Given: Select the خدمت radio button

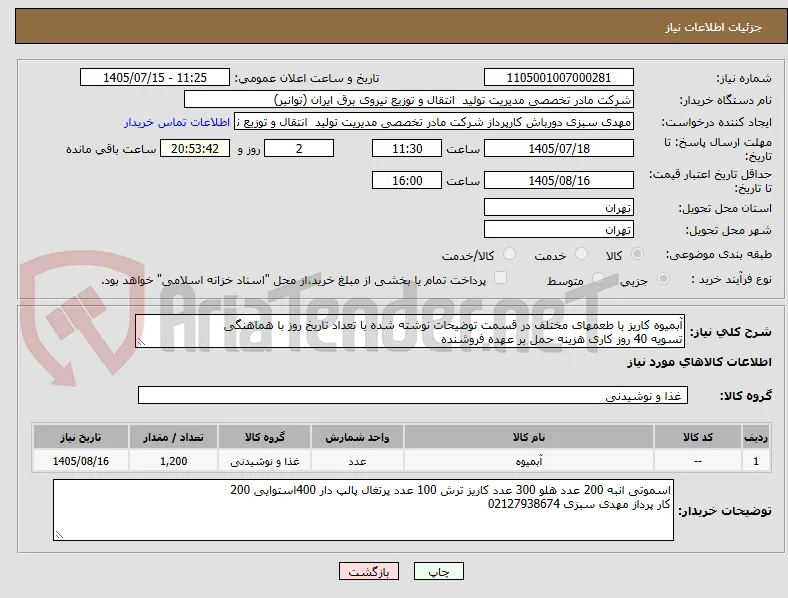Looking at the screenshot, I should point(581,254).
